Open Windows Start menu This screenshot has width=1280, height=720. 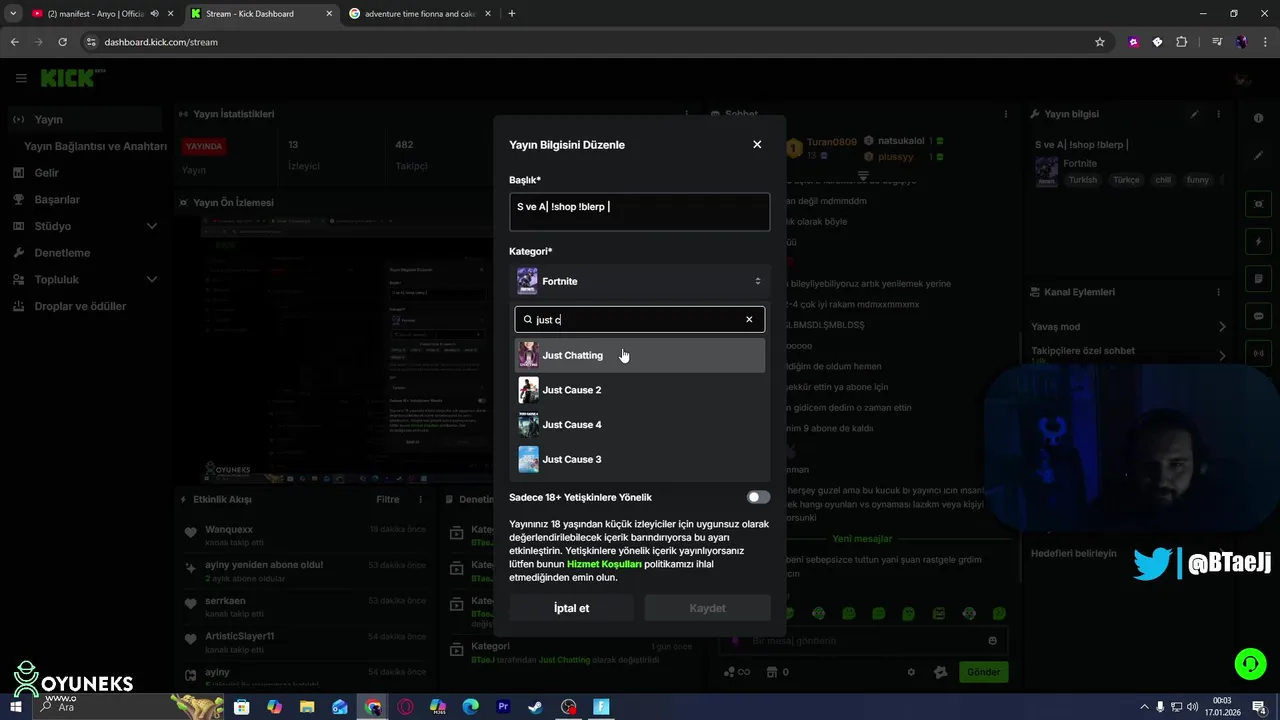pos(15,707)
